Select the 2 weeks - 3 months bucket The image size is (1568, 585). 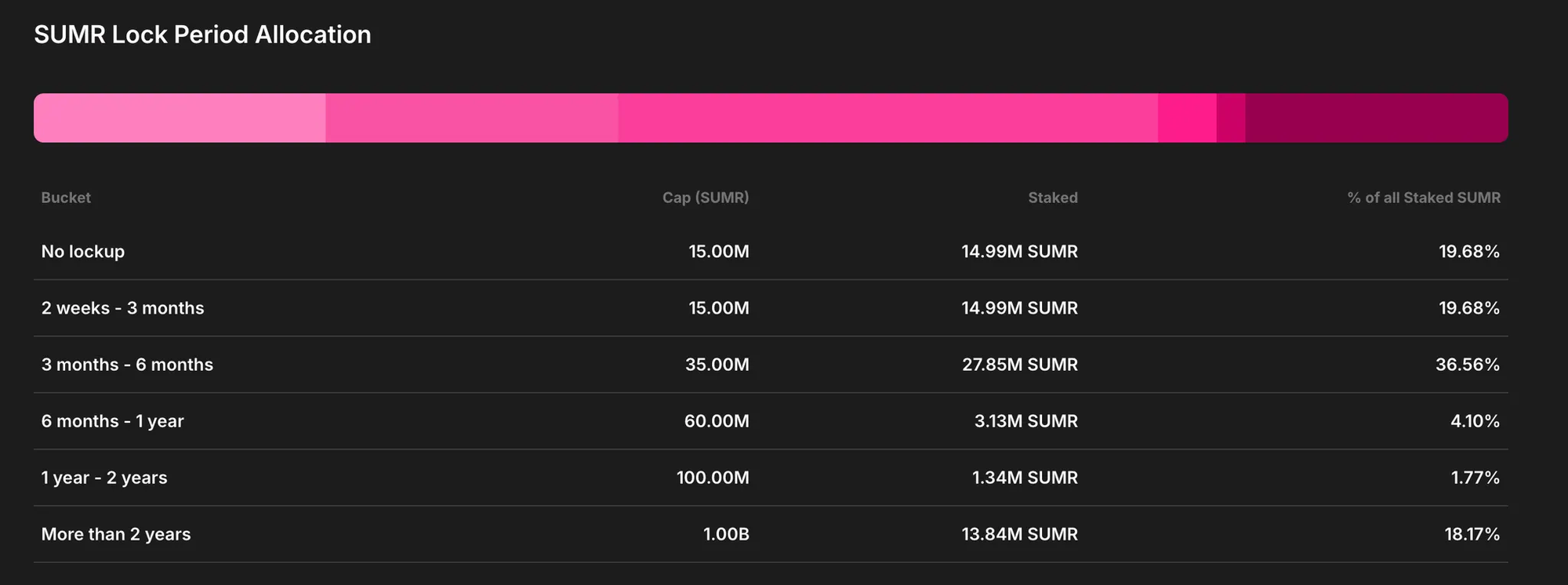coord(122,308)
